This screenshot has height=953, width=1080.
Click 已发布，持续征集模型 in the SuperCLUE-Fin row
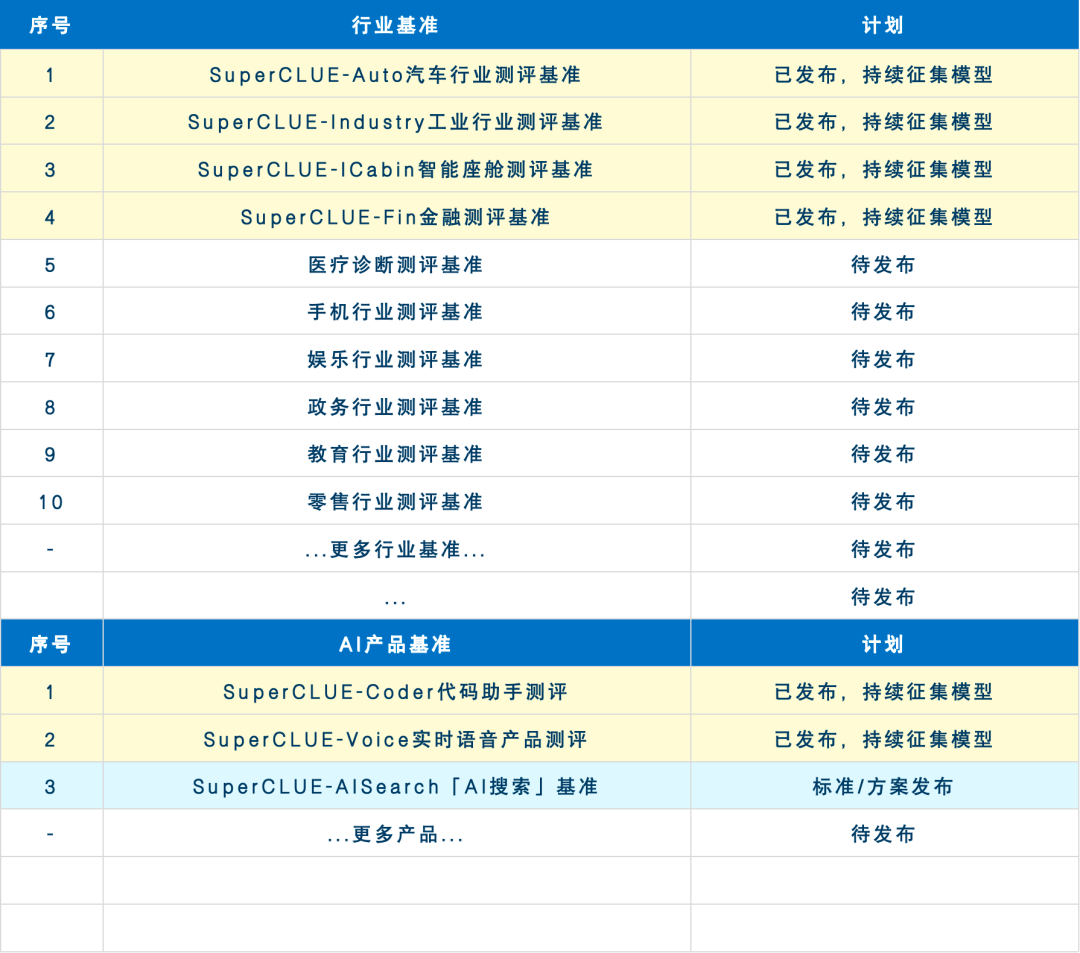[x=883, y=217]
